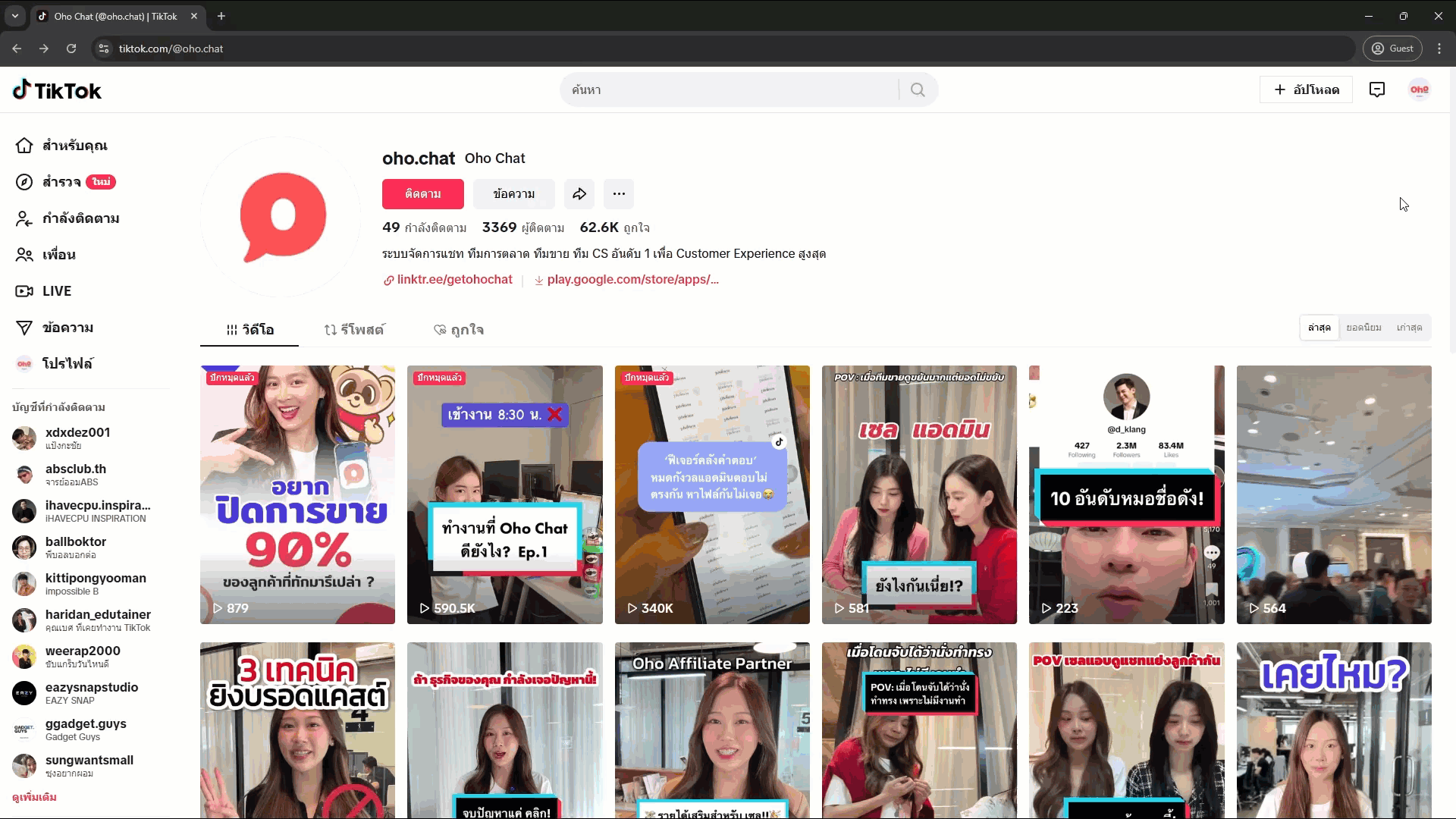This screenshot has width=1456, height=819.
Task: Open a new browser tab
Action: coord(221,16)
